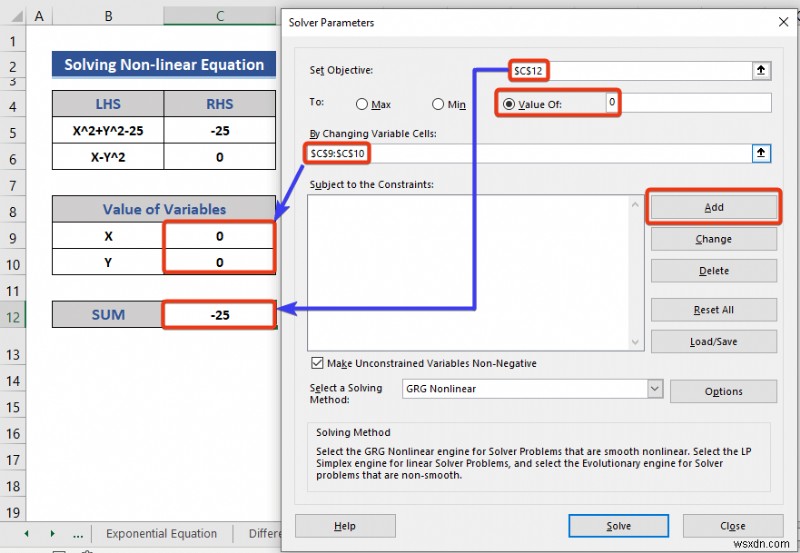Select the RHS value 0 in row 6
This screenshot has width=800, height=553.
click(x=220, y=157)
